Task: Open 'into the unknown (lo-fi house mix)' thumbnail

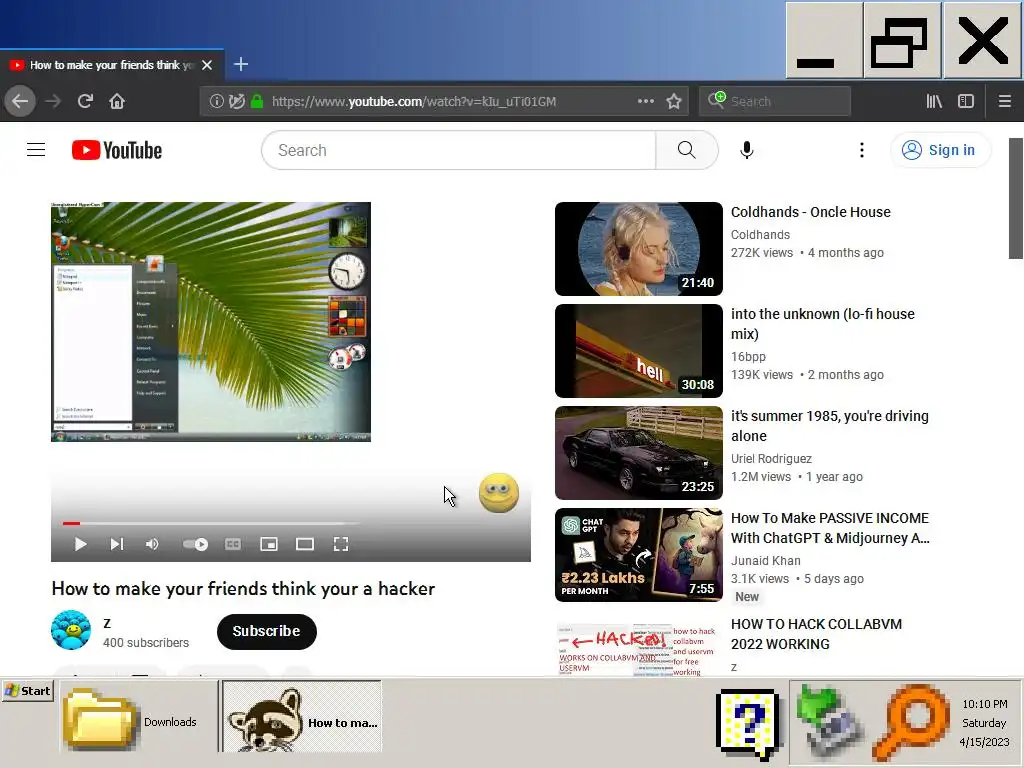Action: [x=639, y=351]
